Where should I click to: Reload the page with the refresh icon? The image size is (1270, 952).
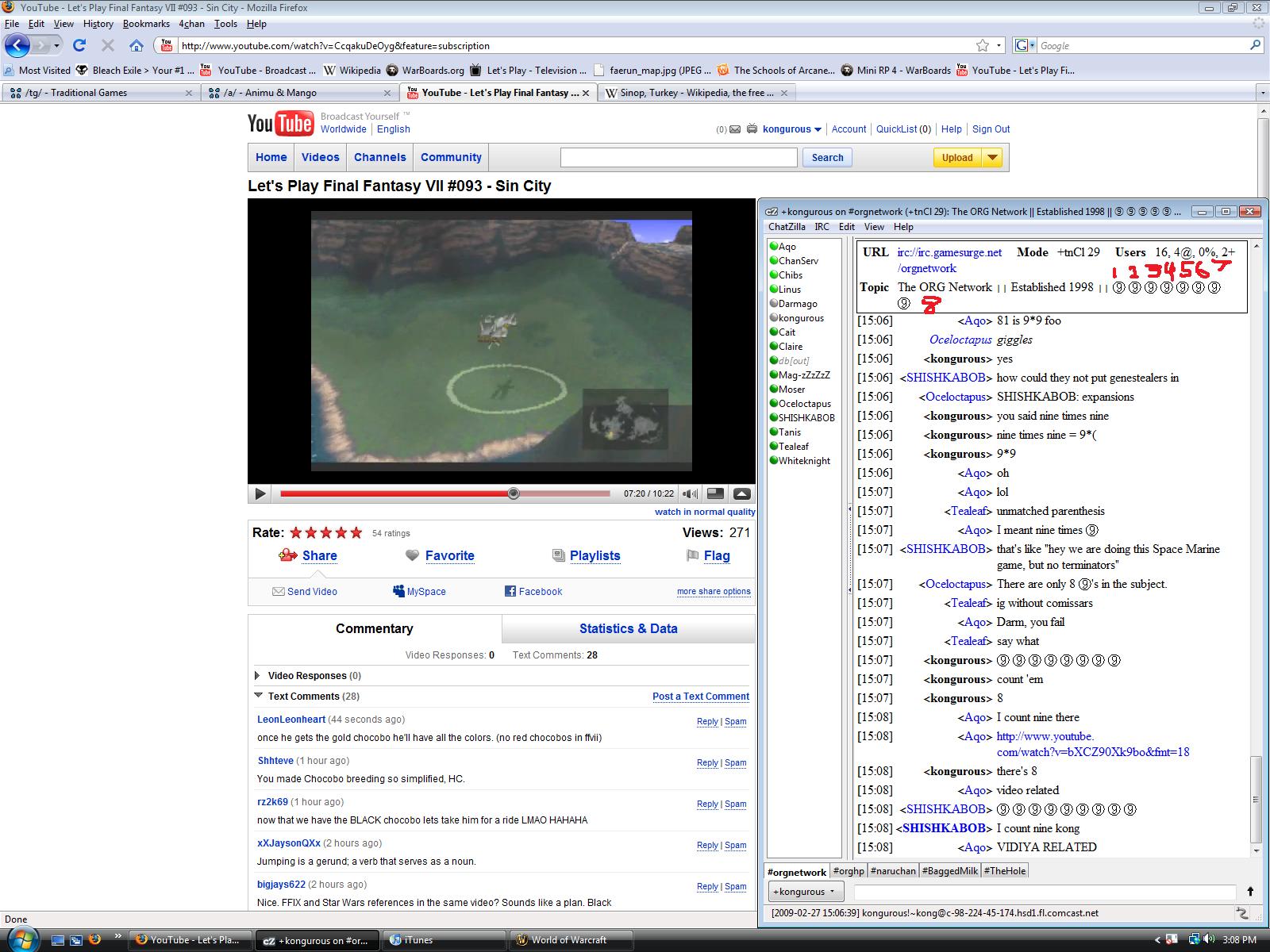(x=79, y=45)
